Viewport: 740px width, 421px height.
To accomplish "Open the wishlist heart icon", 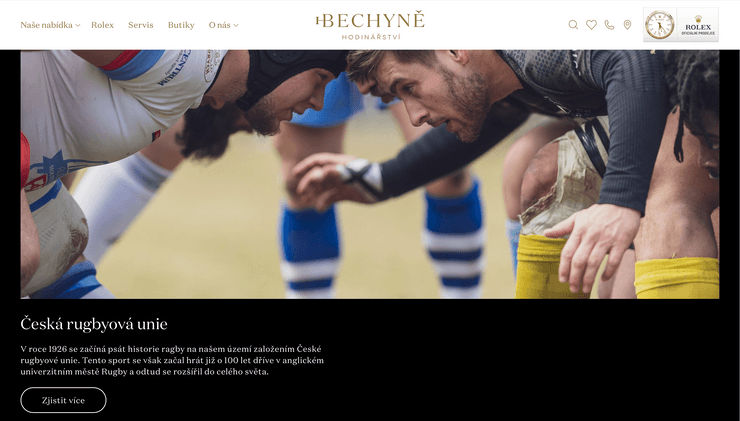I will [591, 25].
